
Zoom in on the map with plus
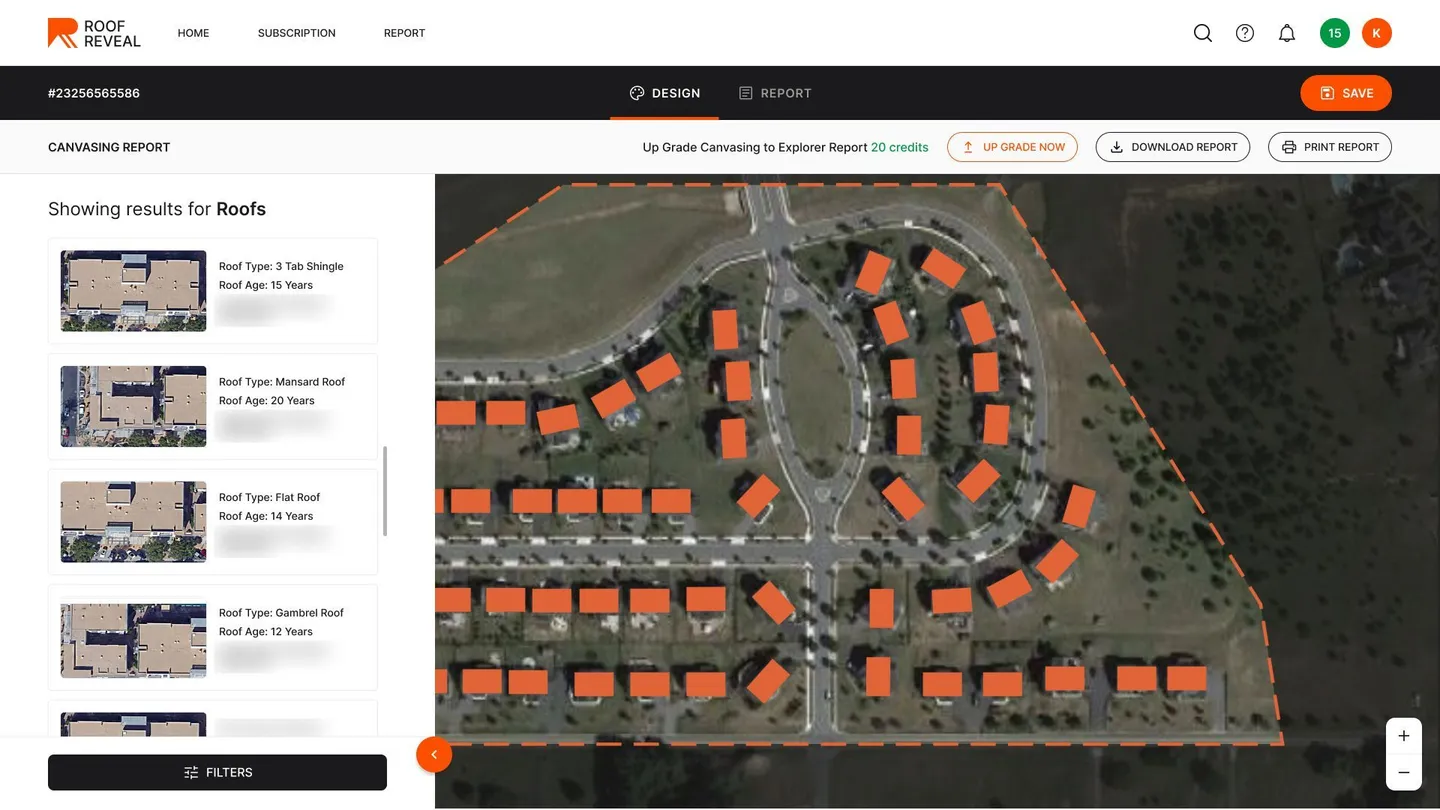(1404, 736)
